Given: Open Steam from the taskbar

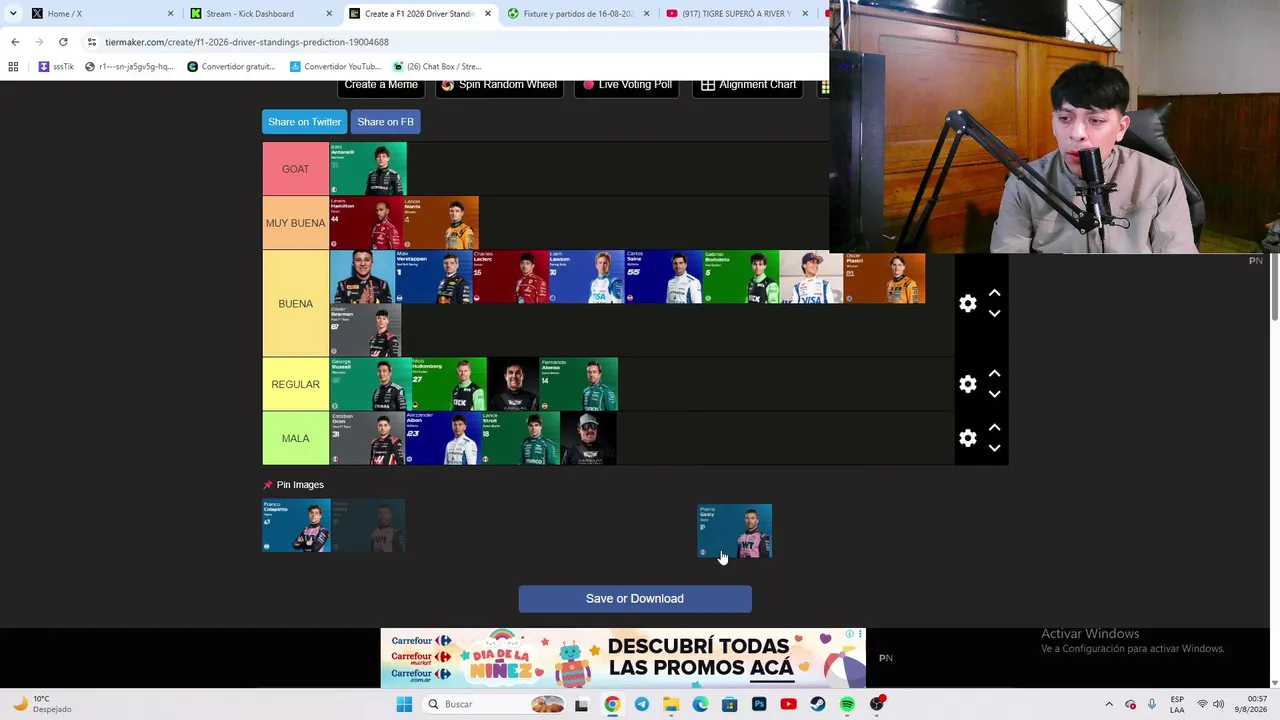Looking at the screenshot, I should click(x=818, y=704).
